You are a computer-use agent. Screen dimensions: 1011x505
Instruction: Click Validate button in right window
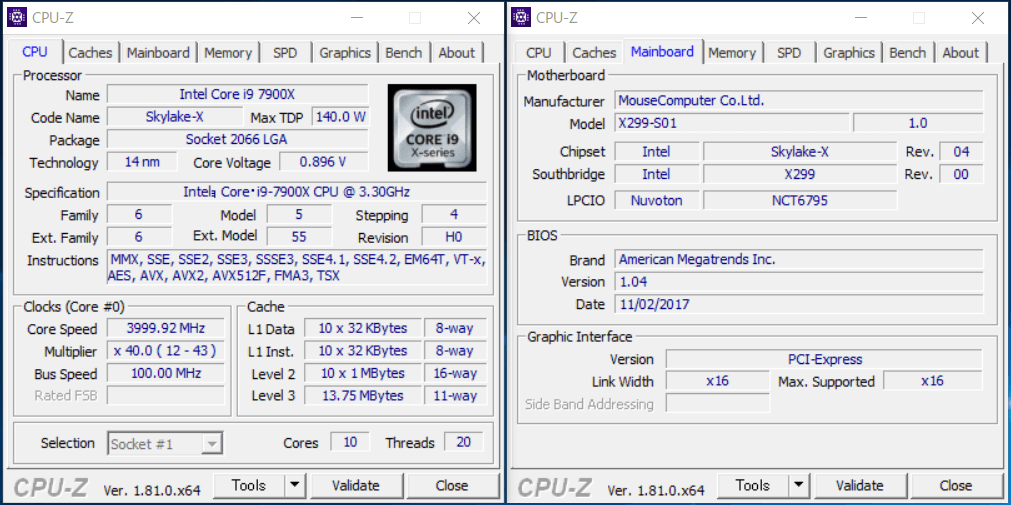[860, 485]
